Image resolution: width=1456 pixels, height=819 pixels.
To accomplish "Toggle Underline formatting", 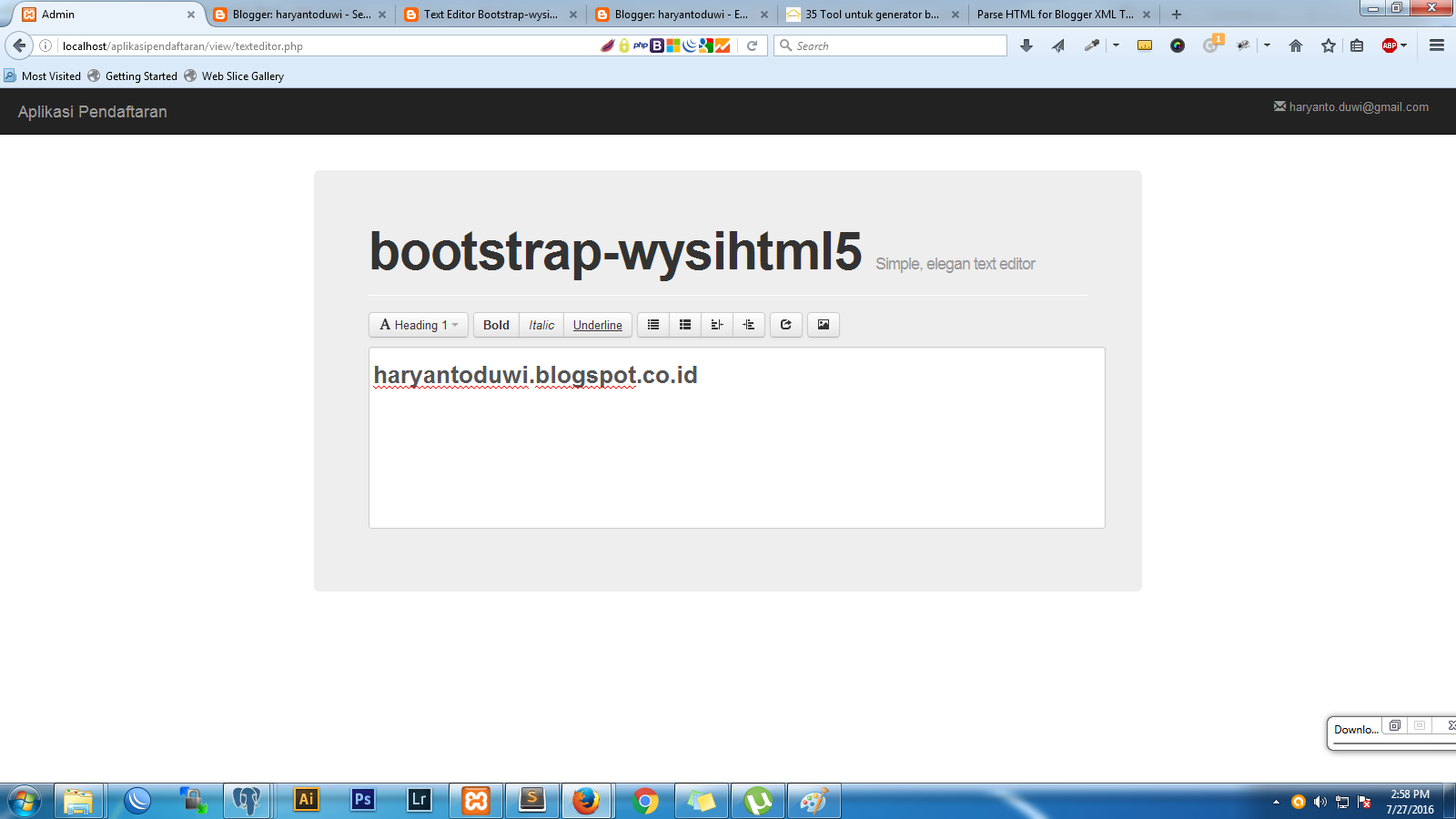I will (597, 324).
